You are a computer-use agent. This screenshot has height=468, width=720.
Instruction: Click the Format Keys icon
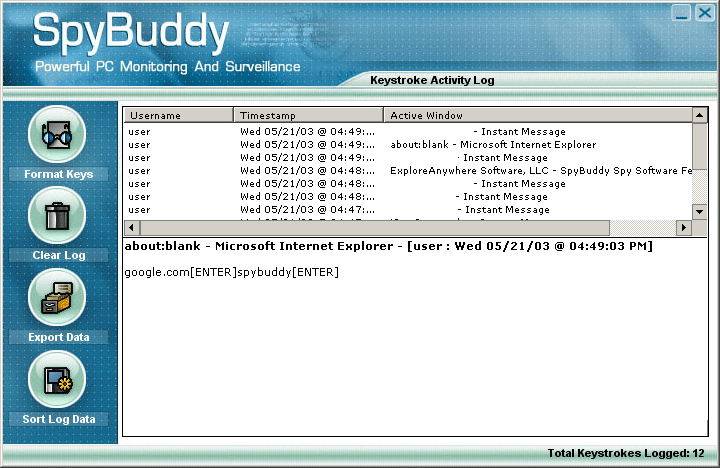tap(58, 134)
